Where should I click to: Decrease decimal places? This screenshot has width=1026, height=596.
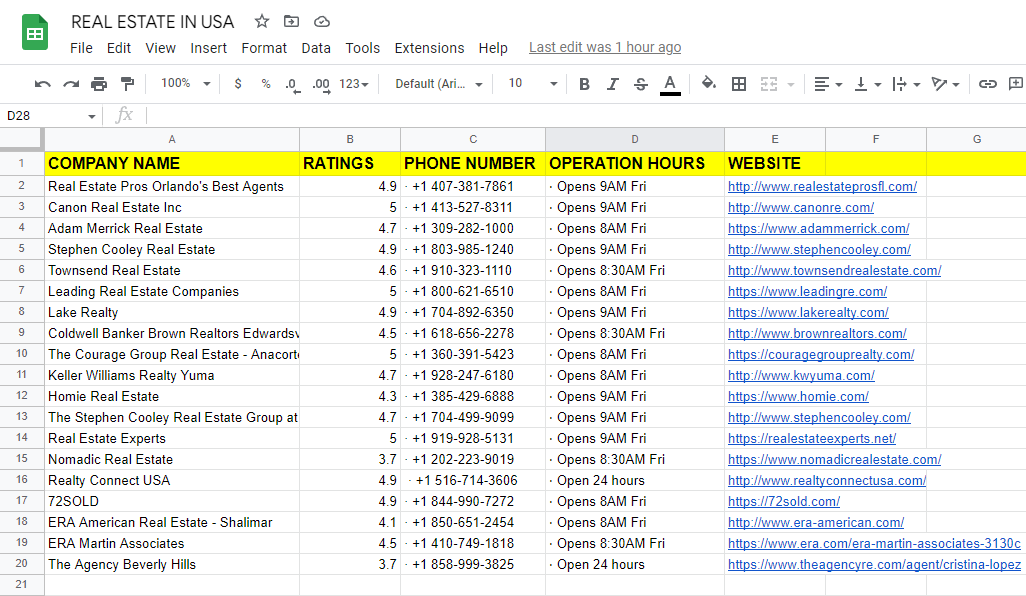pyautogui.click(x=292, y=84)
